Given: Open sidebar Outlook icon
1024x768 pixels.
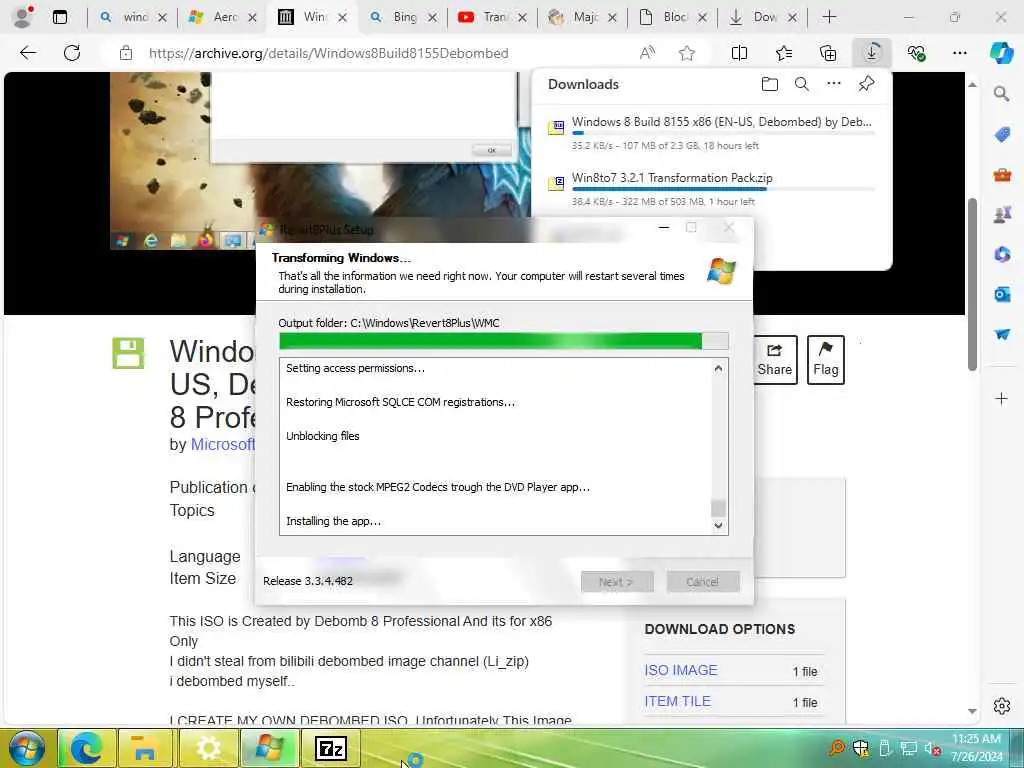Looking at the screenshot, I should click(1002, 295).
